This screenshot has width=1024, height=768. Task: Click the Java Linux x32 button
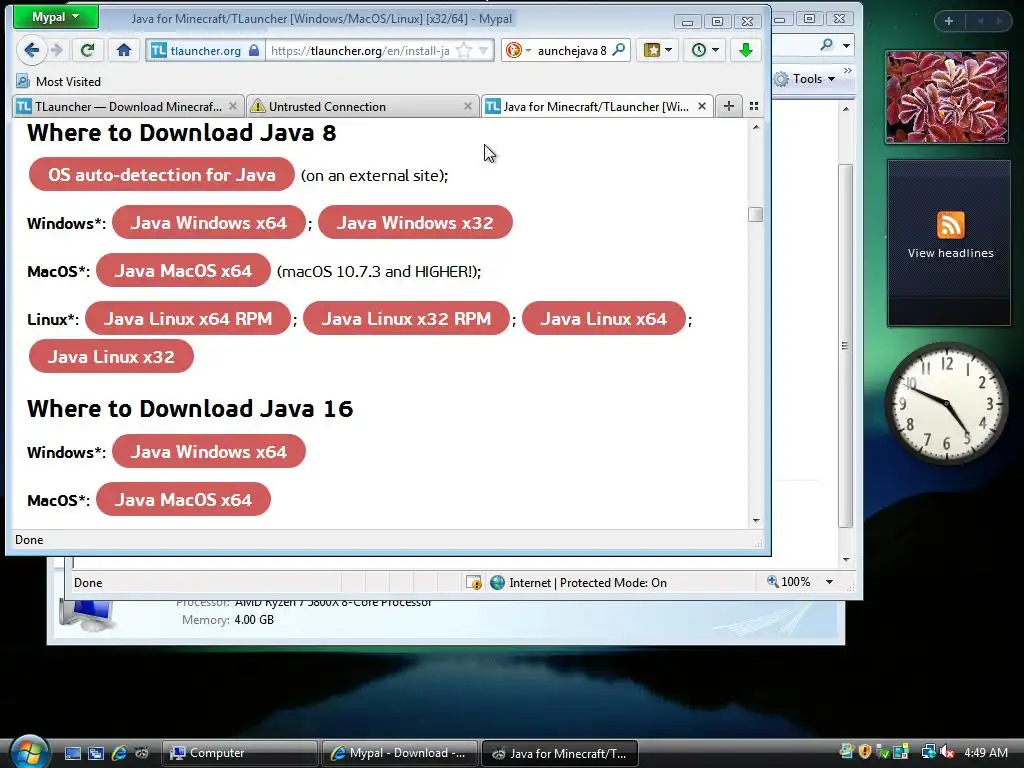click(111, 357)
